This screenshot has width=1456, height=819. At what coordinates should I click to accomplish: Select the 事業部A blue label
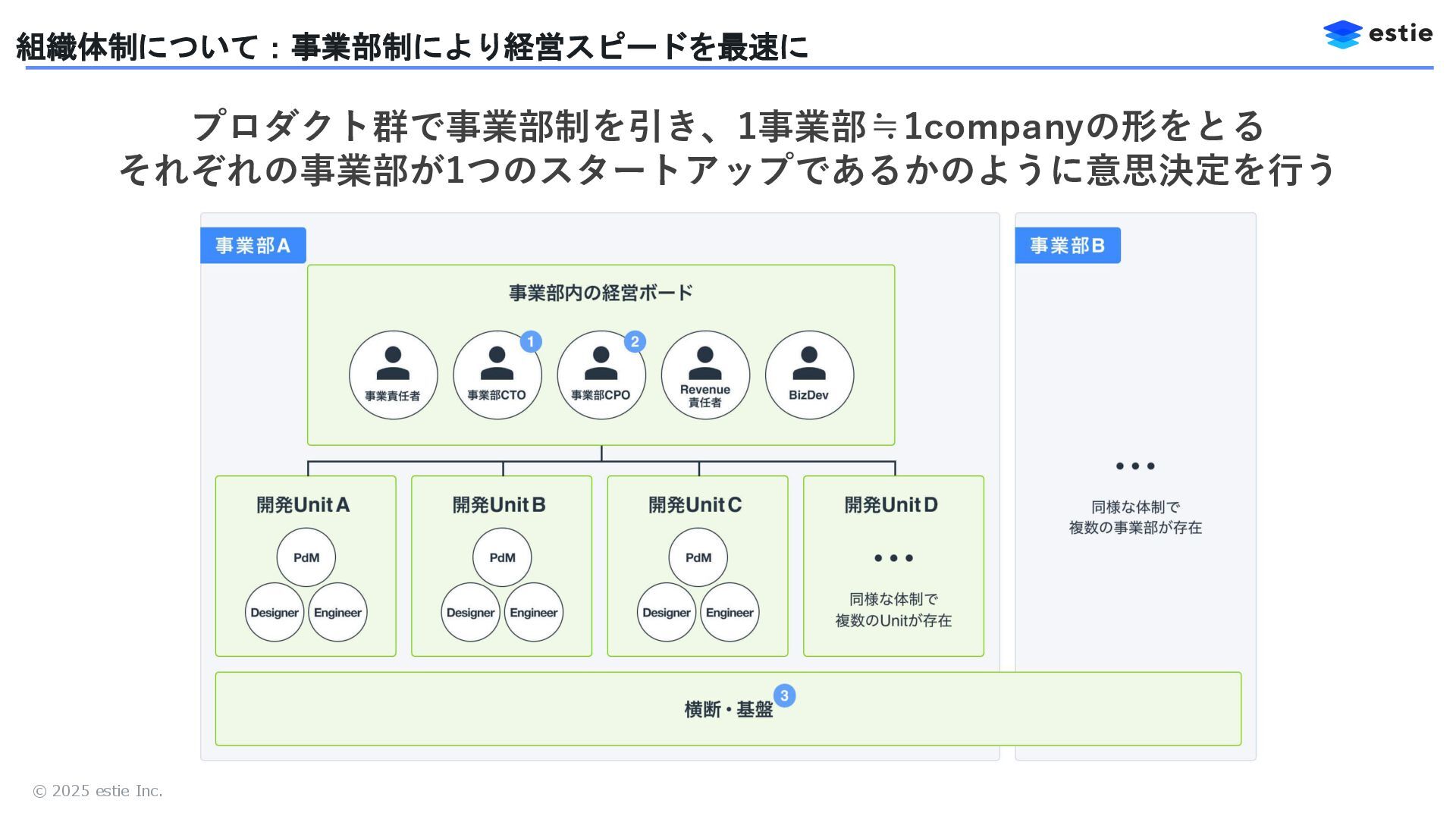tap(253, 246)
